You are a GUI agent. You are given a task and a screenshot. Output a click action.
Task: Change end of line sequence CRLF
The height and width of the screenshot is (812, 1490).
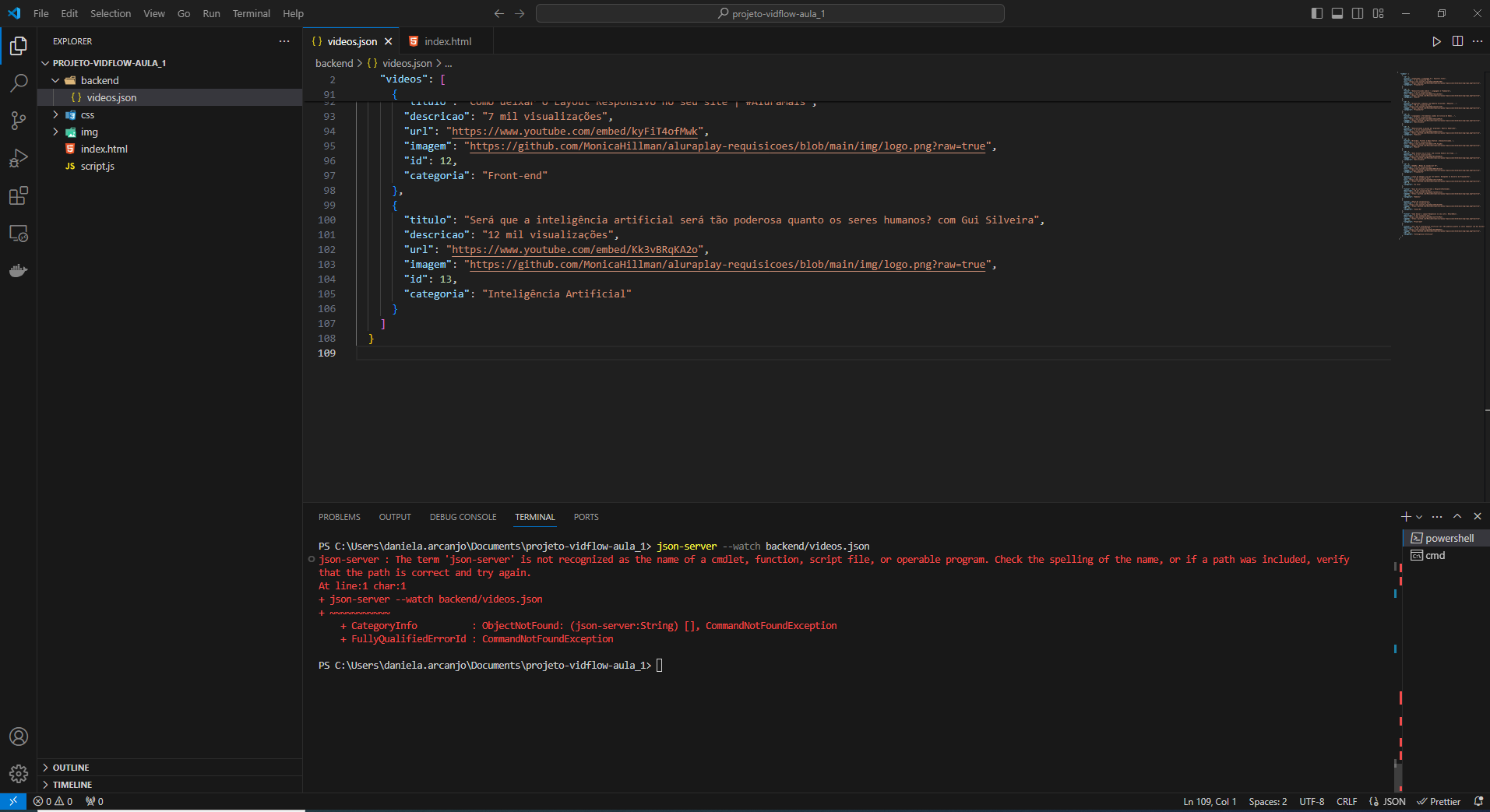click(1347, 801)
